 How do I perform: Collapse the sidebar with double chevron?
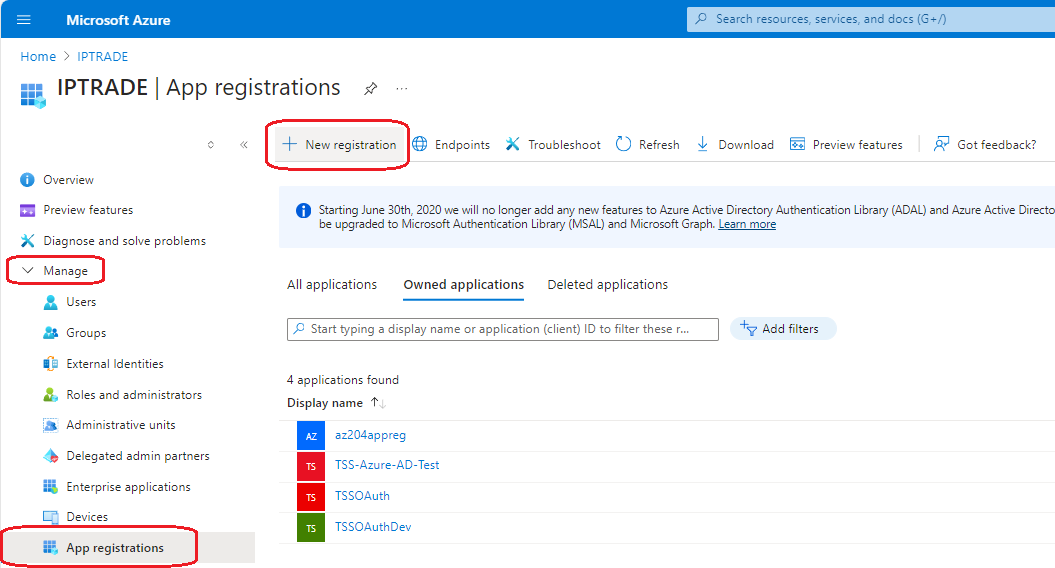[244, 145]
